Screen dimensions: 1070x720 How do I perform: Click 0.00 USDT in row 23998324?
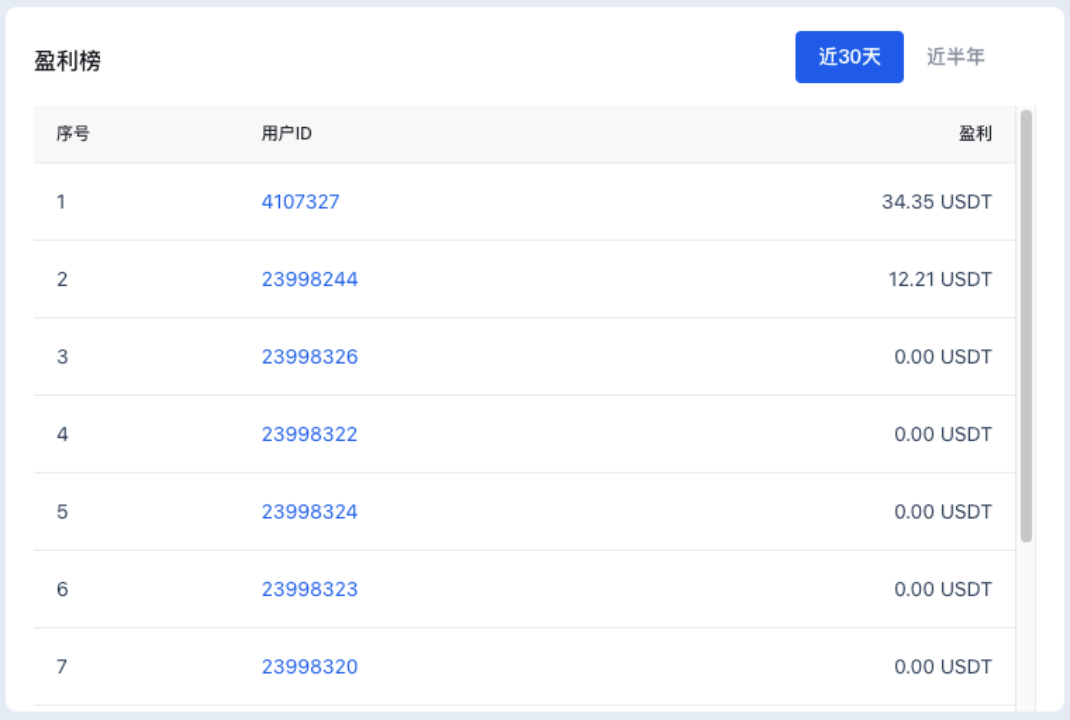943,512
